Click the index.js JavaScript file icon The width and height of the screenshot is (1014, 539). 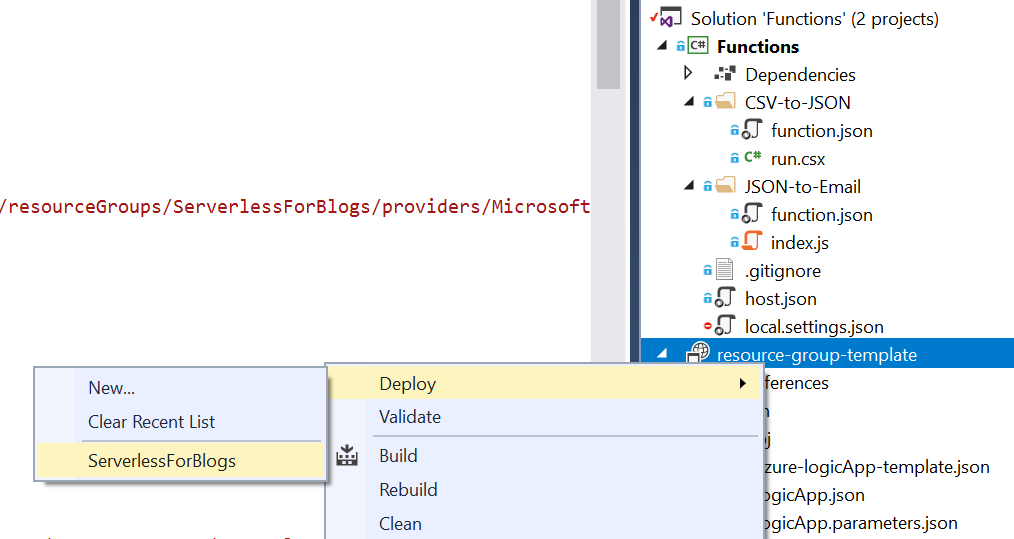tap(752, 242)
